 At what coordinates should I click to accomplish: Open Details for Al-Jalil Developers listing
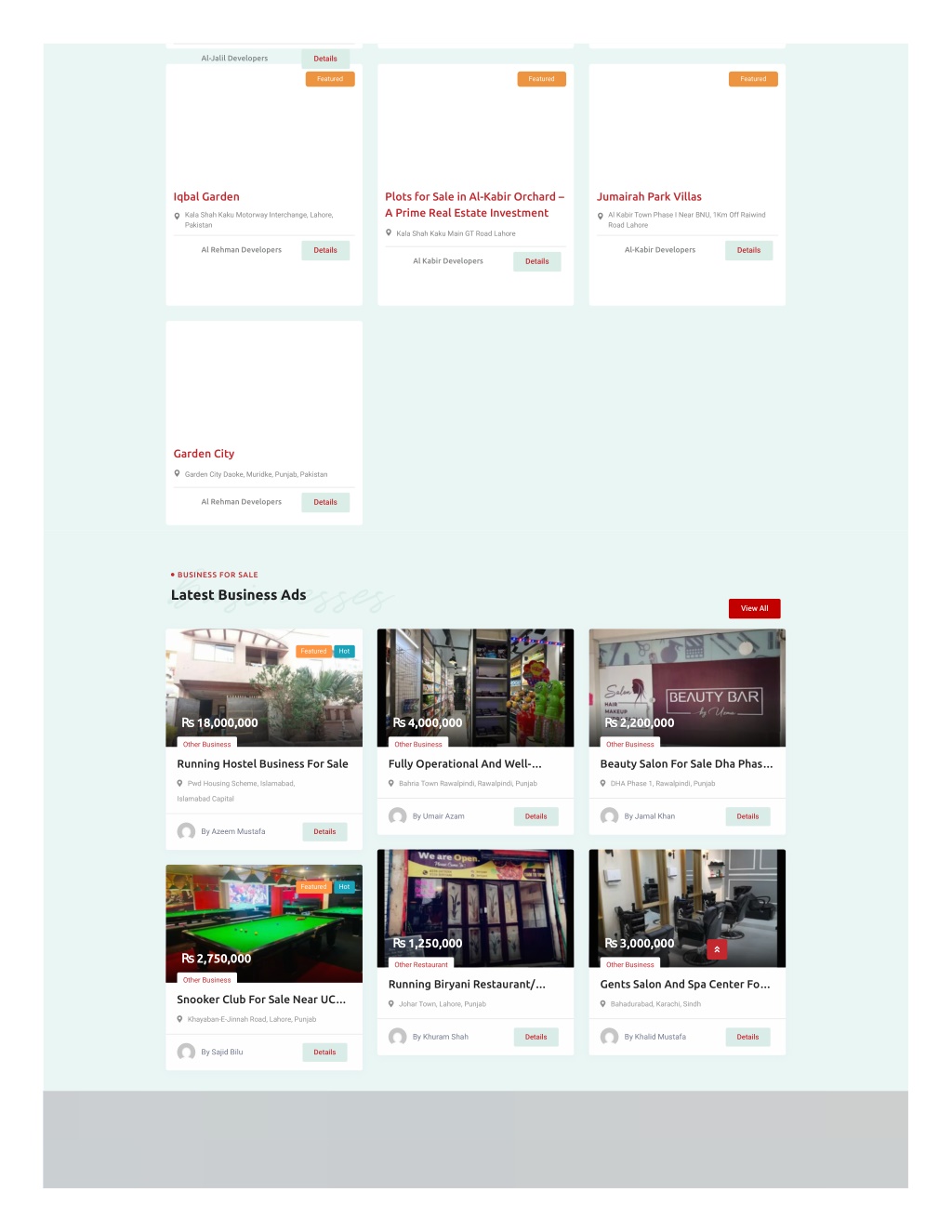(x=325, y=59)
